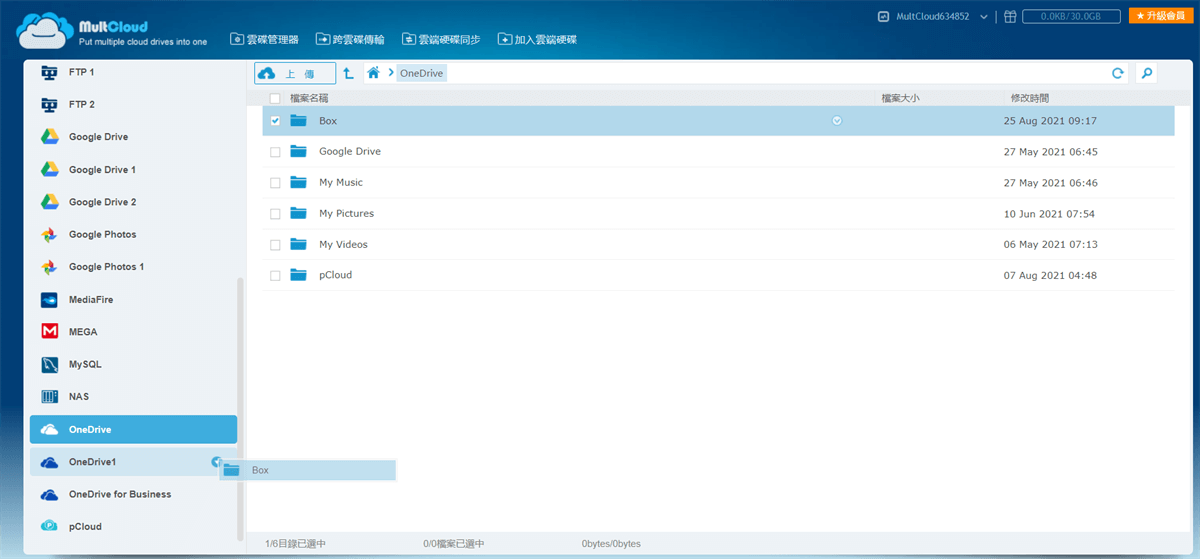Check the My Pictures folder checkbox

(x=275, y=214)
